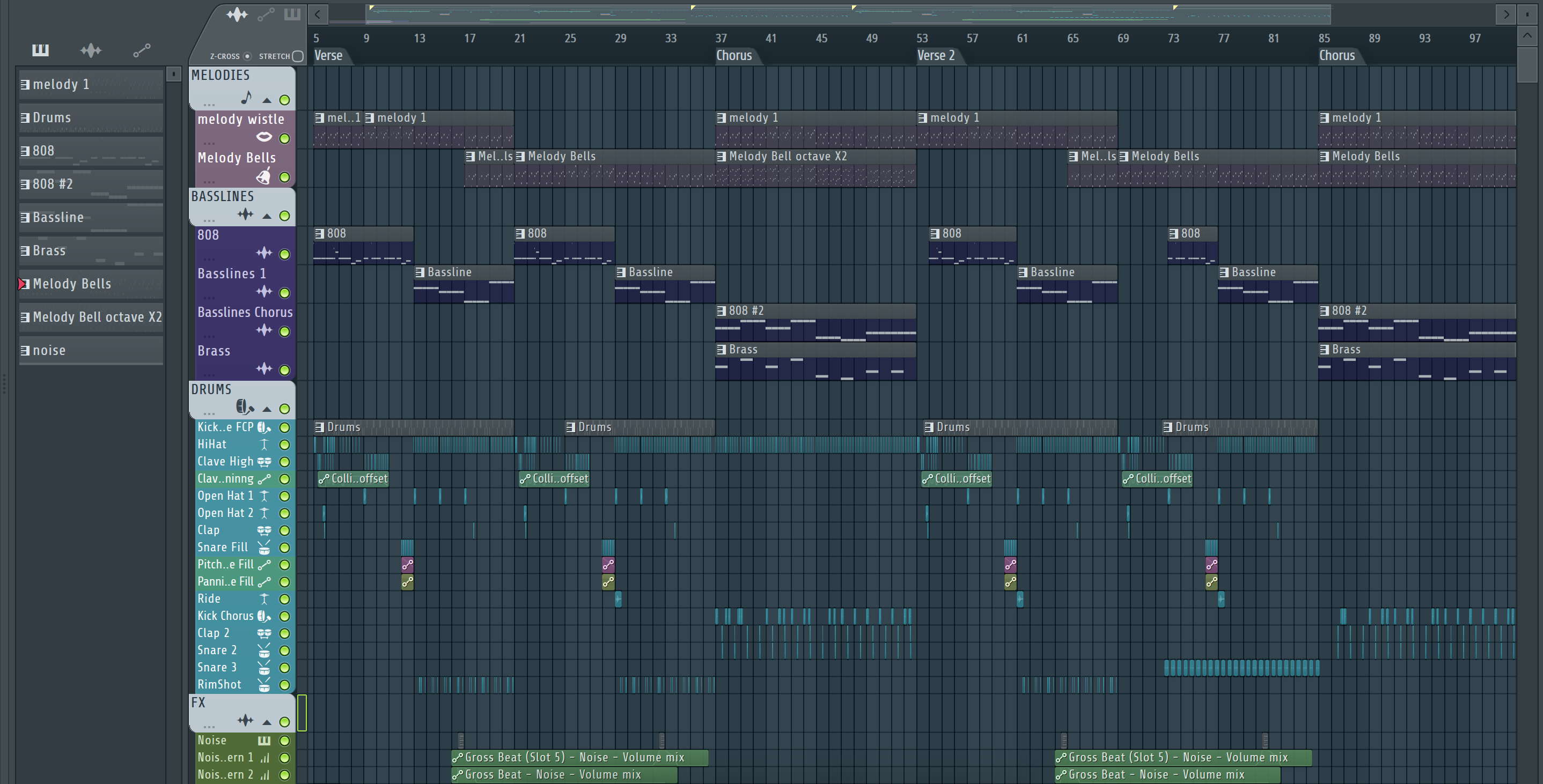Image resolution: width=1543 pixels, height=784 pixels.
Task: Collapse the DRUMS track group
Action: pos(267,409)
